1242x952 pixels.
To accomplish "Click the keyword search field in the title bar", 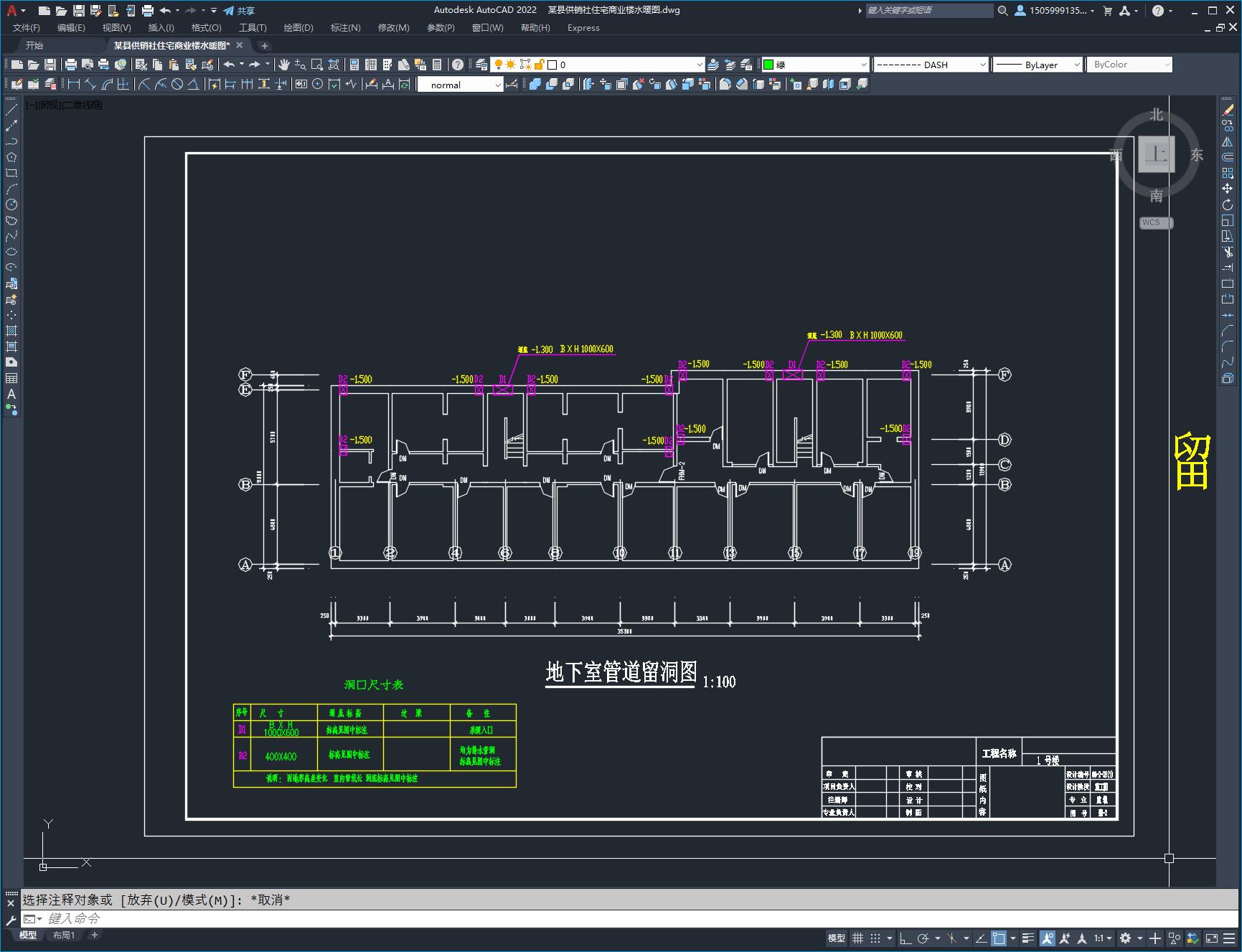I will click(x=929, y=10).
